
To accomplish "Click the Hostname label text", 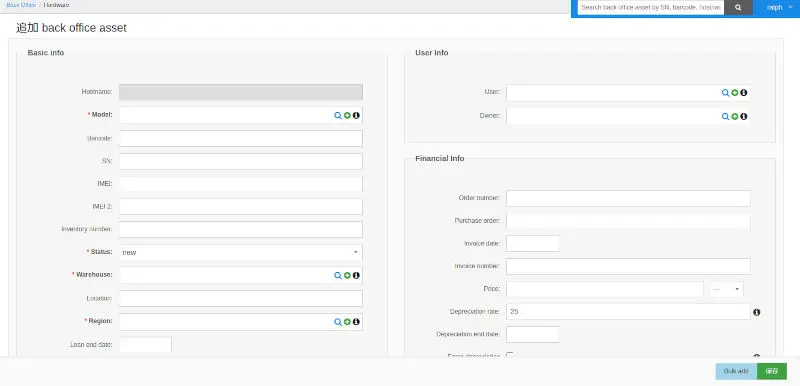I will point(97,92).
